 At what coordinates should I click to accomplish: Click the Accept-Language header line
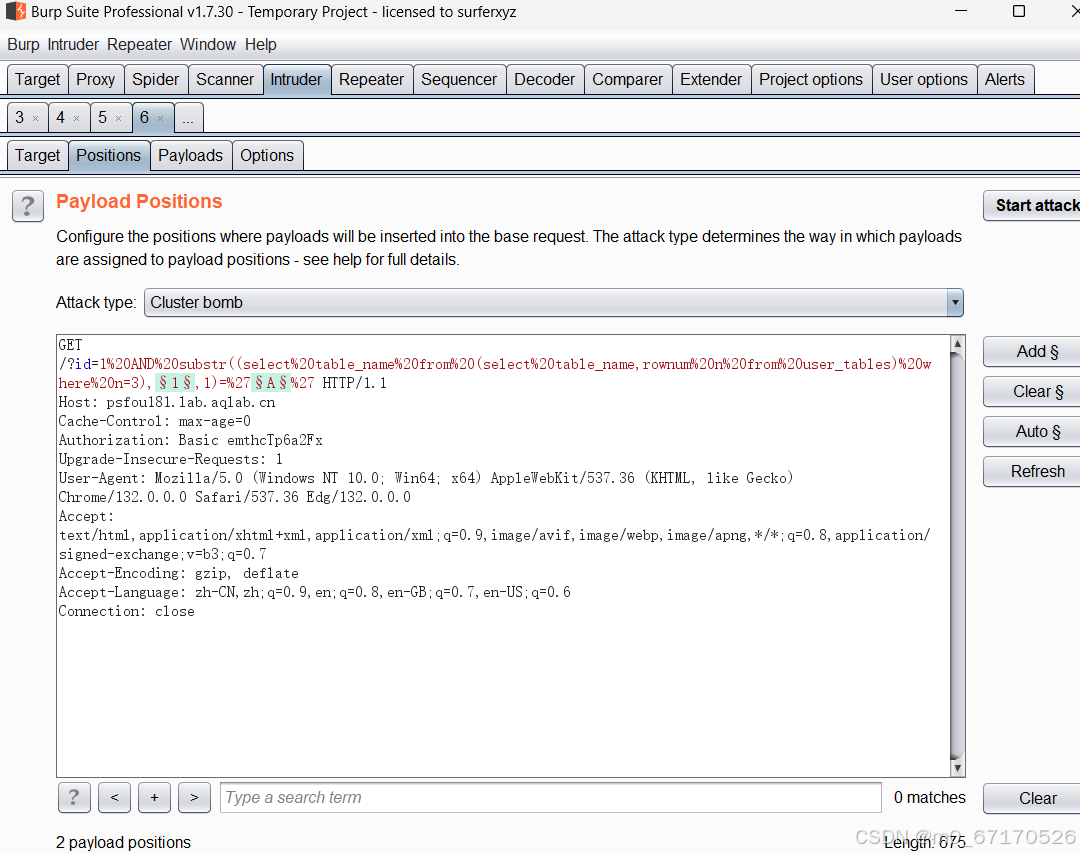click(314, 592)
